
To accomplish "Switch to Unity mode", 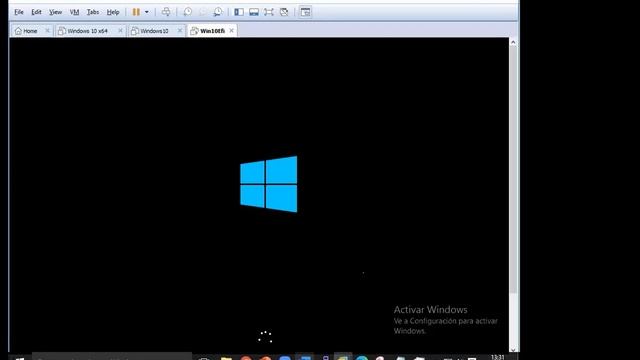I will coord(284,12).
